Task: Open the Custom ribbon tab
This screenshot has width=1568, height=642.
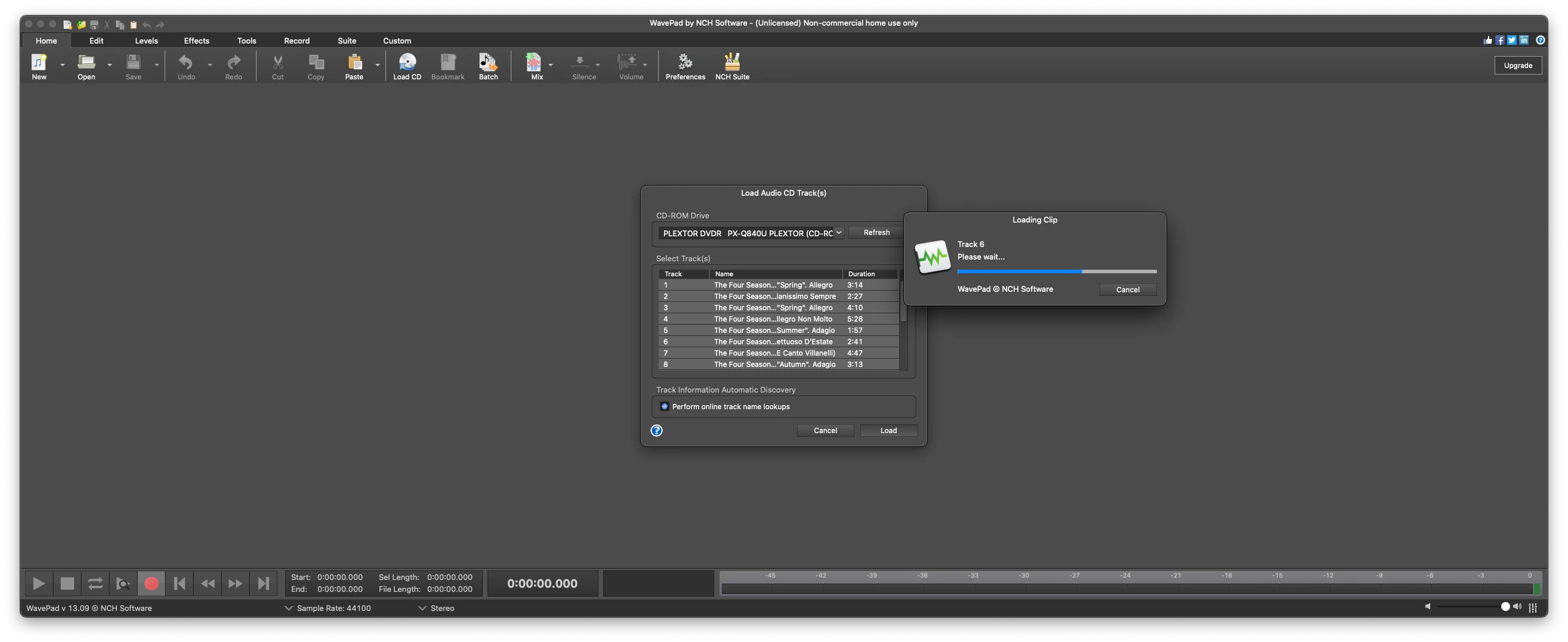Action: click(397, 41)
